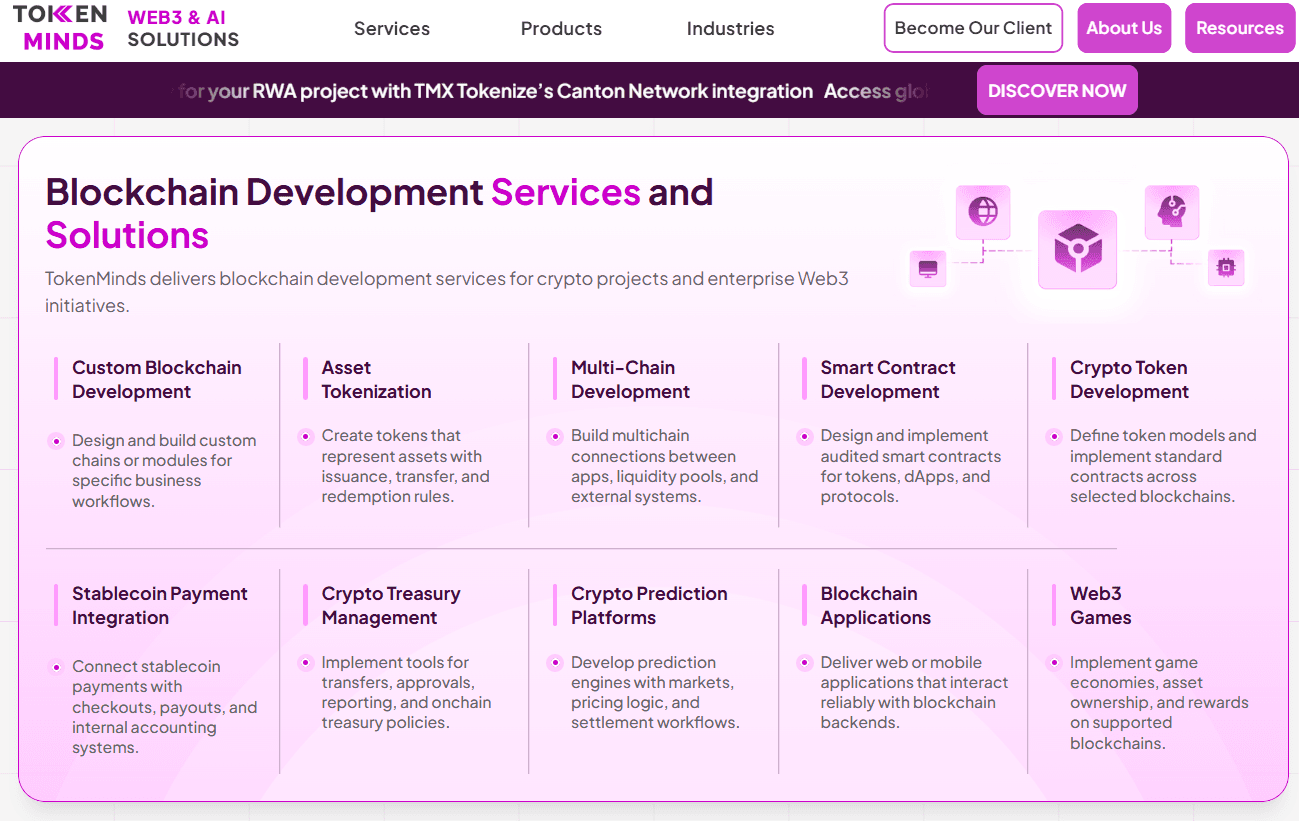Viewport: 1299px width, 821px height.
Task: Click the TokenMinds logo
Action: (x=60, y=28)
